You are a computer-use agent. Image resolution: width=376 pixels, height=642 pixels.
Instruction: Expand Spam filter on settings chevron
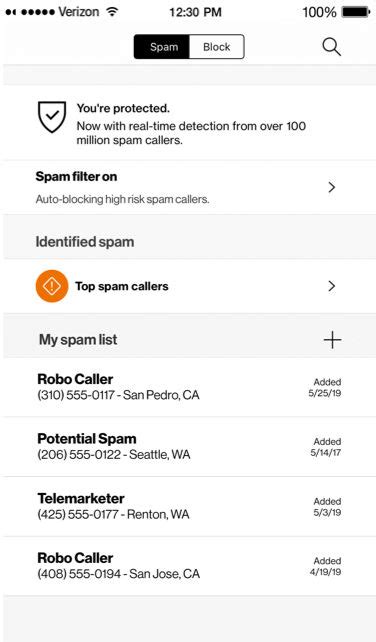[x=332, y=188]
